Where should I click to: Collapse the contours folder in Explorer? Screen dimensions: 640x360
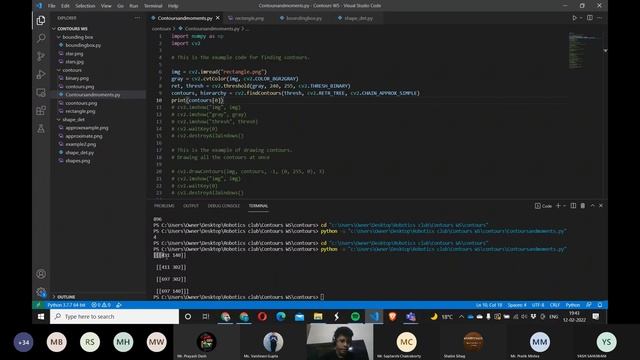[72, 70]
